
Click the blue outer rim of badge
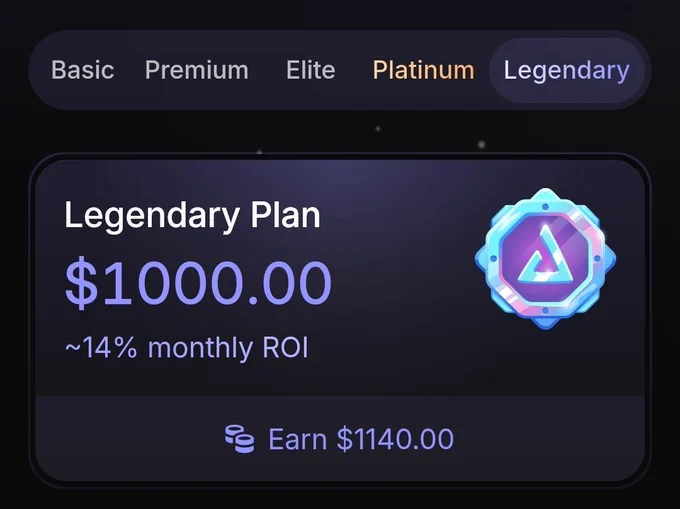(491, 259)
